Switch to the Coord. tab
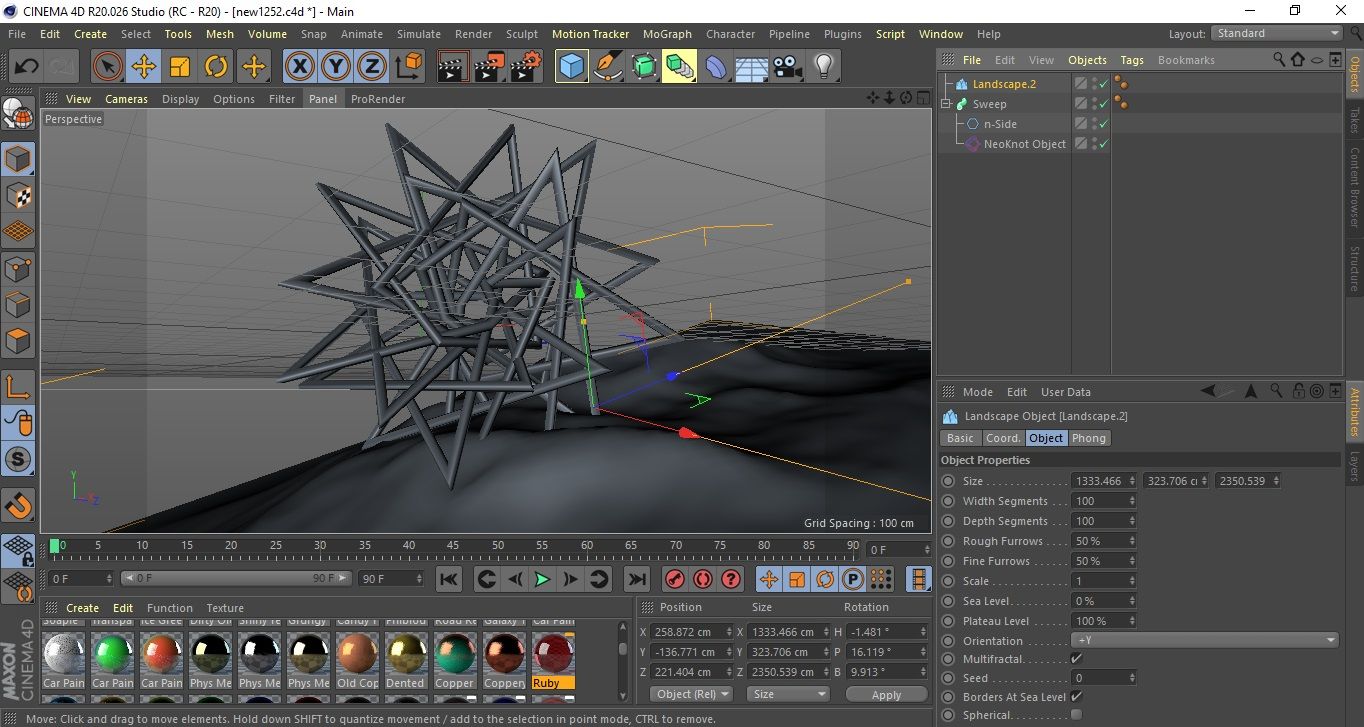Image resolution: width=1364 pixels, height=727 pixels. tap(1003, 438)
